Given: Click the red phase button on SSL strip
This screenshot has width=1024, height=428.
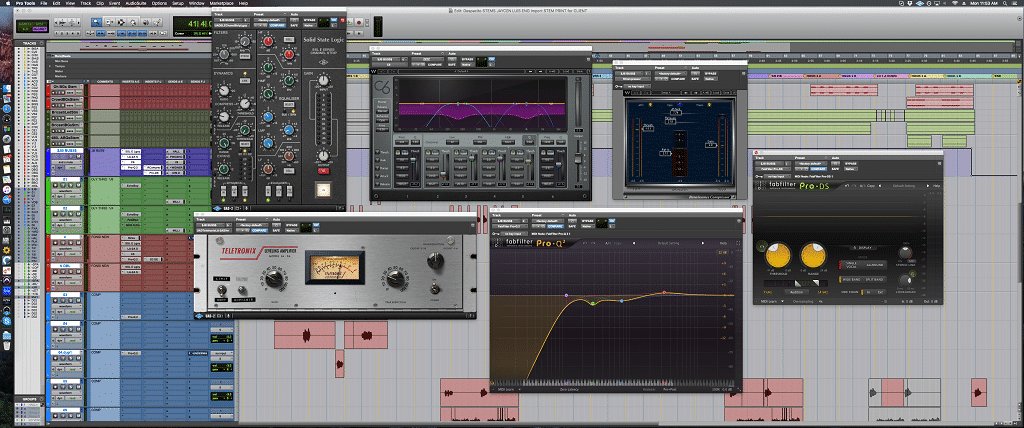Looking at the screenshot, I should tap(323, 171).
